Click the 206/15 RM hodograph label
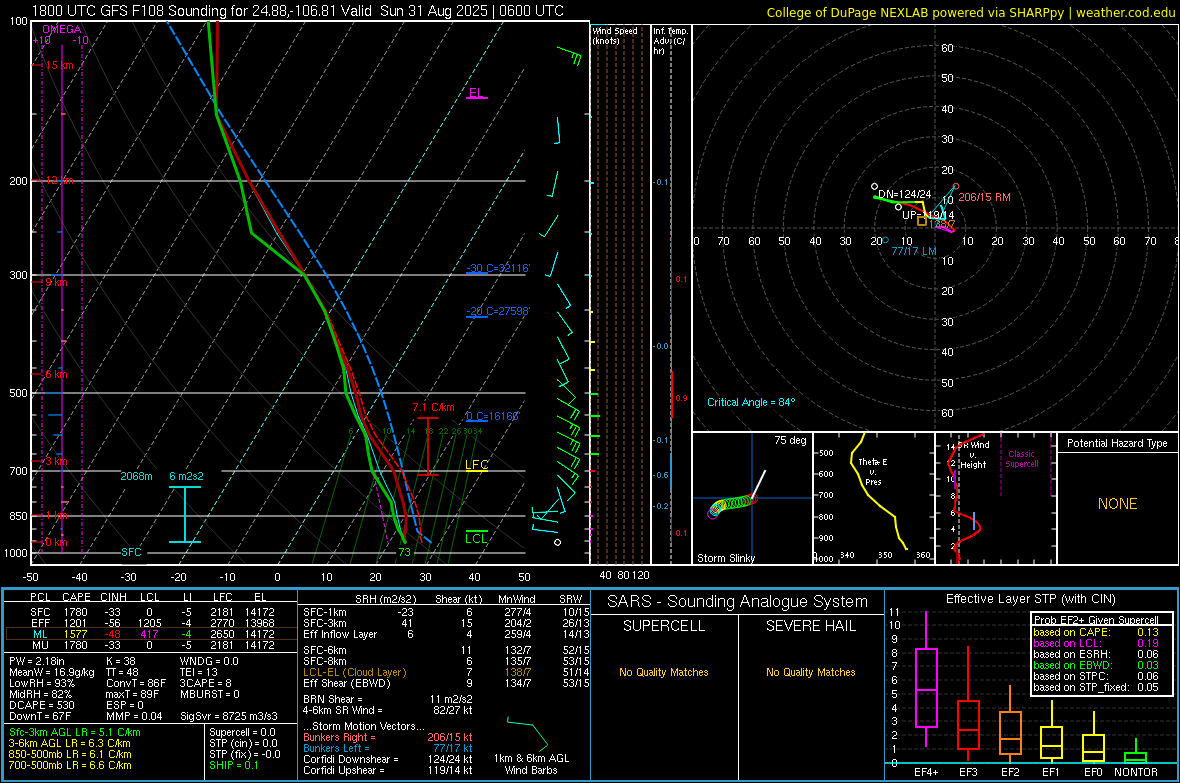The height and width of the screenshot is (783, 1180). click(x=984, y=197)
